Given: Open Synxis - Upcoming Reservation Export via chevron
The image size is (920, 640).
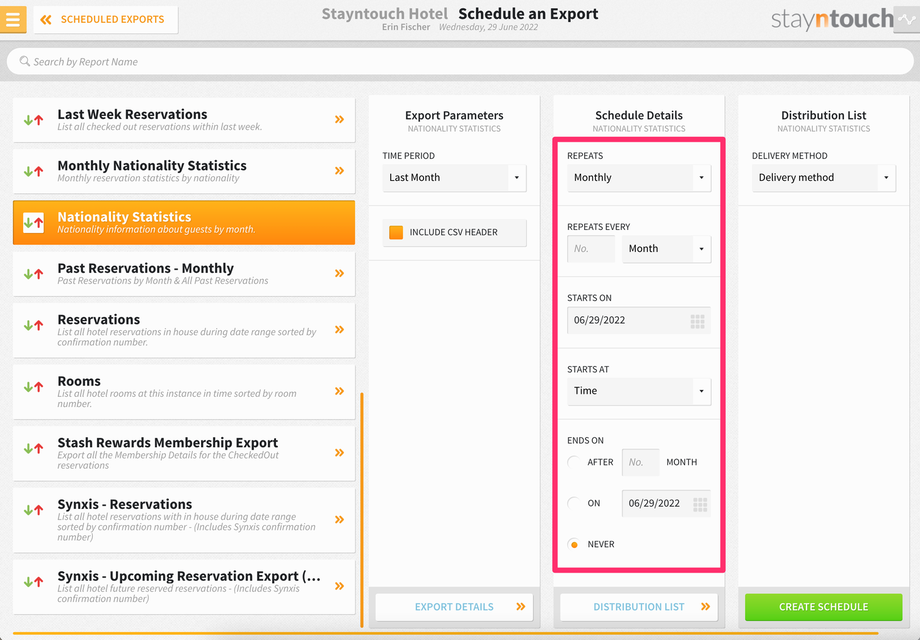Looking at the screenshot, I should [339, 586].
